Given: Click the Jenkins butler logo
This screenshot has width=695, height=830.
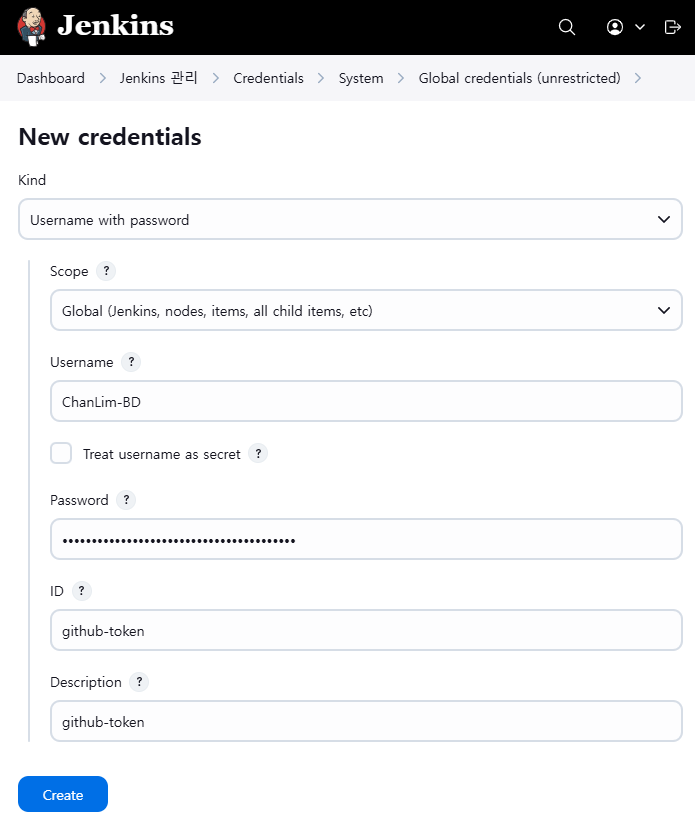Looking at the screenshot, I should tap(31, 26).
